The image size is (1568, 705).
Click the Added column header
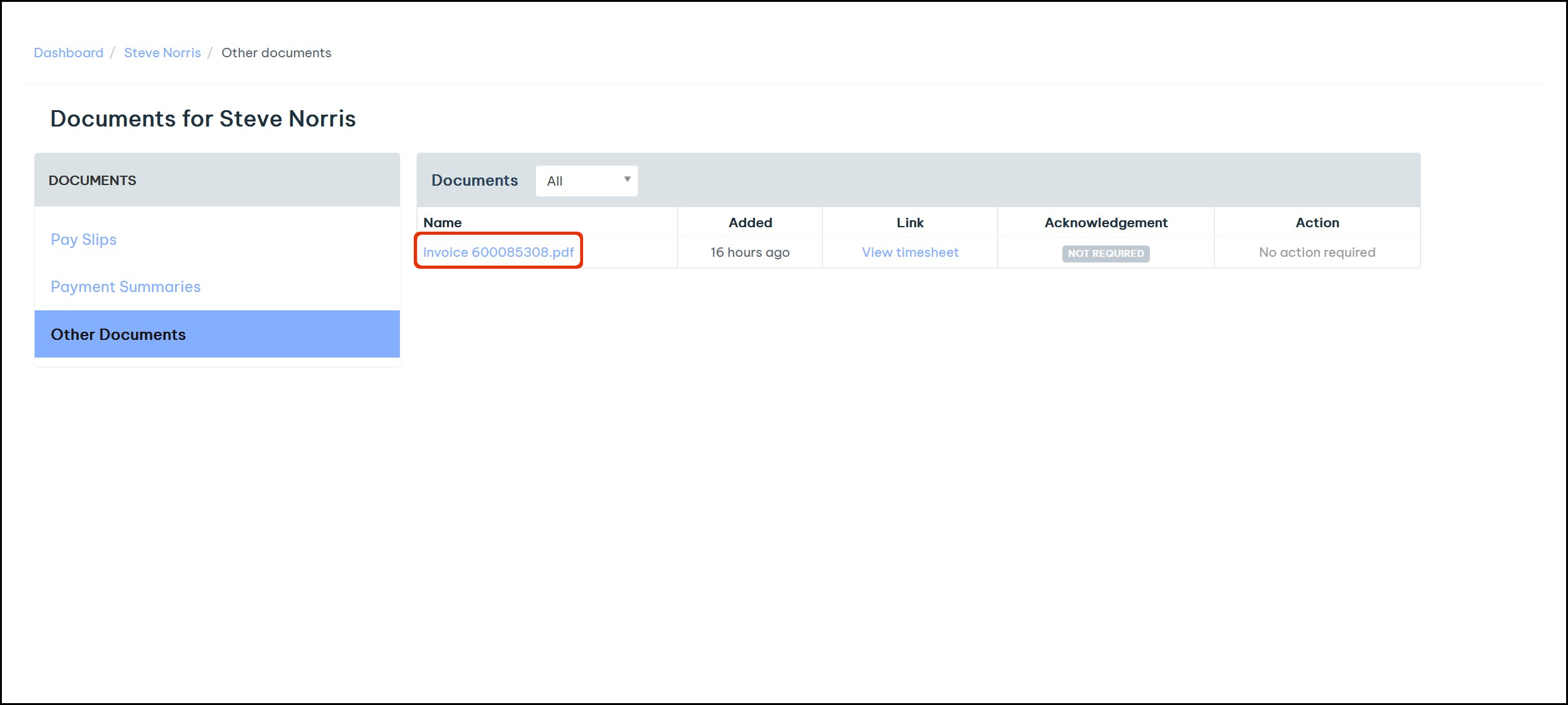pos(749,222)
